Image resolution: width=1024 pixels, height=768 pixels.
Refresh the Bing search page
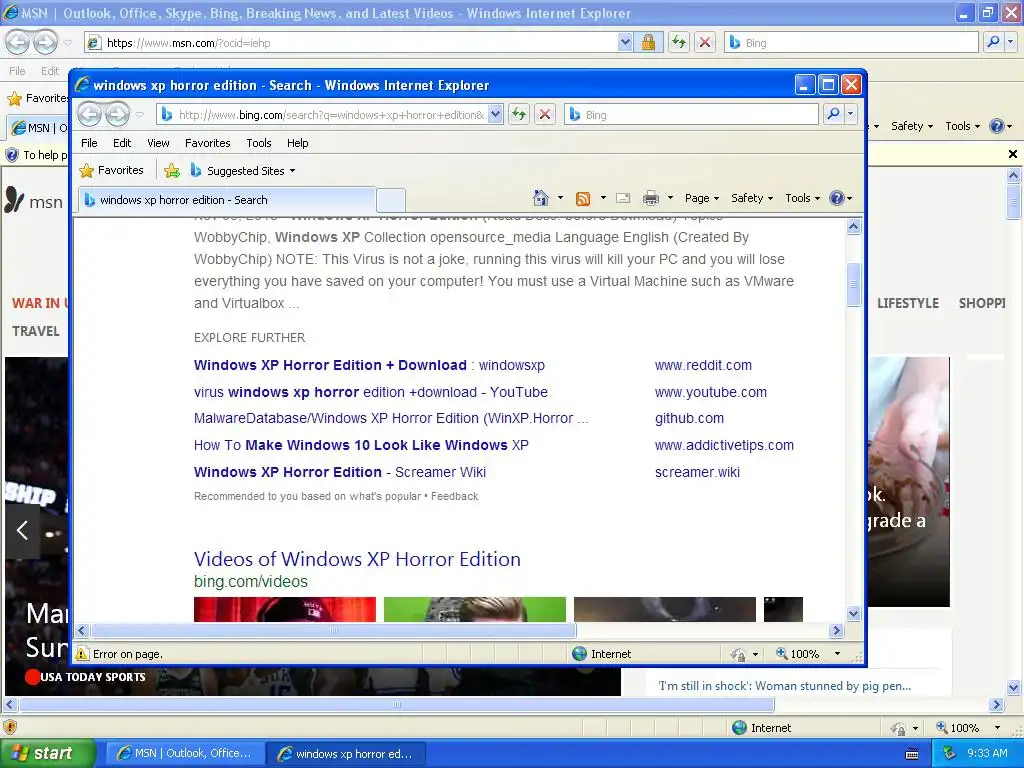coord(519,115)
